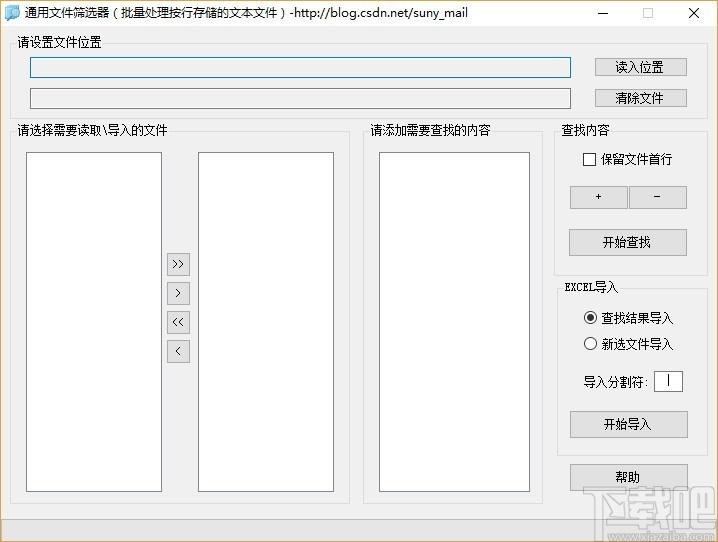
Task: Click the application icon in title bar
Action: [x=12, y=13]
